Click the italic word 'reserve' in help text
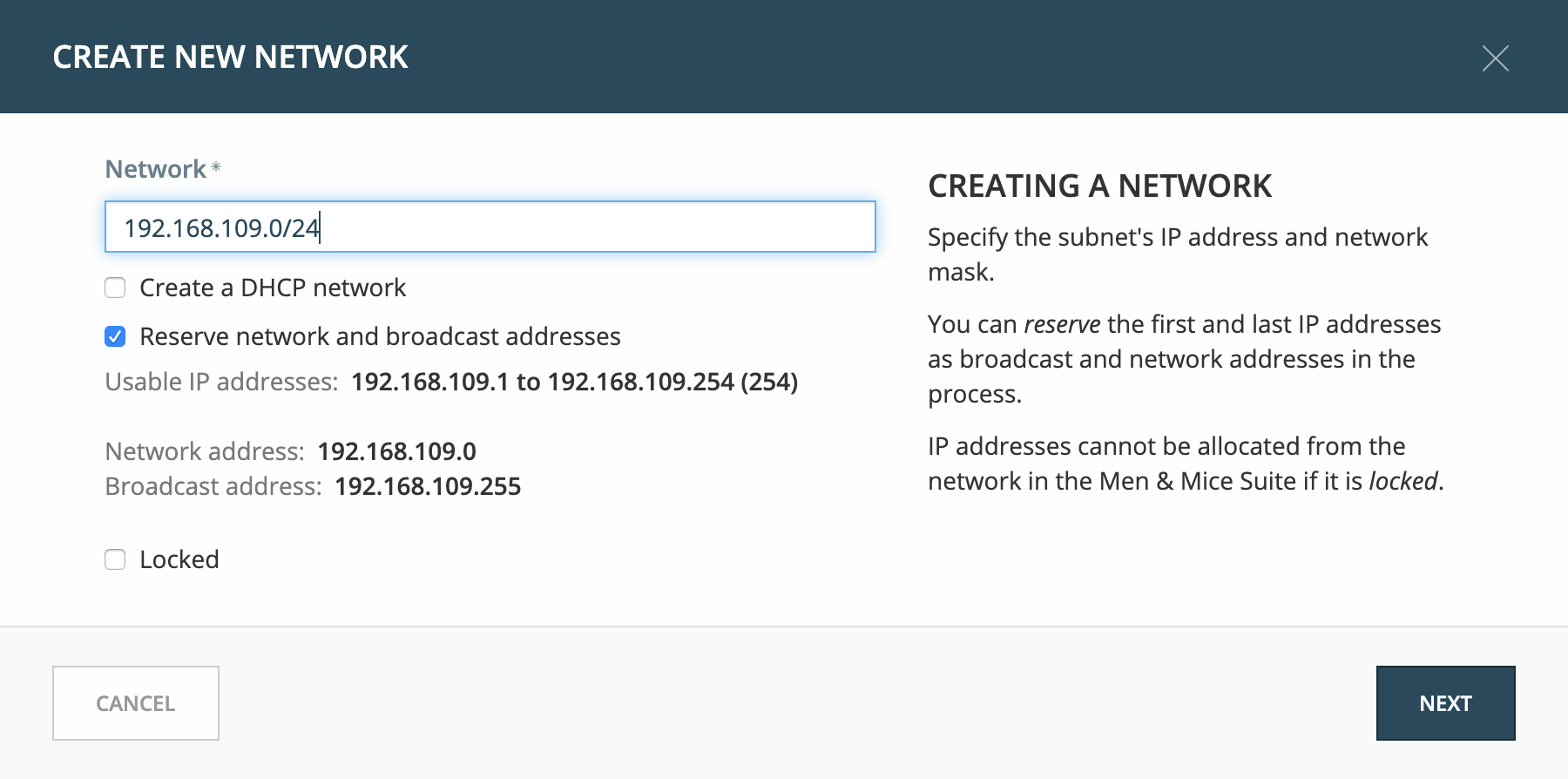1568x779 pixels. 1062,324
